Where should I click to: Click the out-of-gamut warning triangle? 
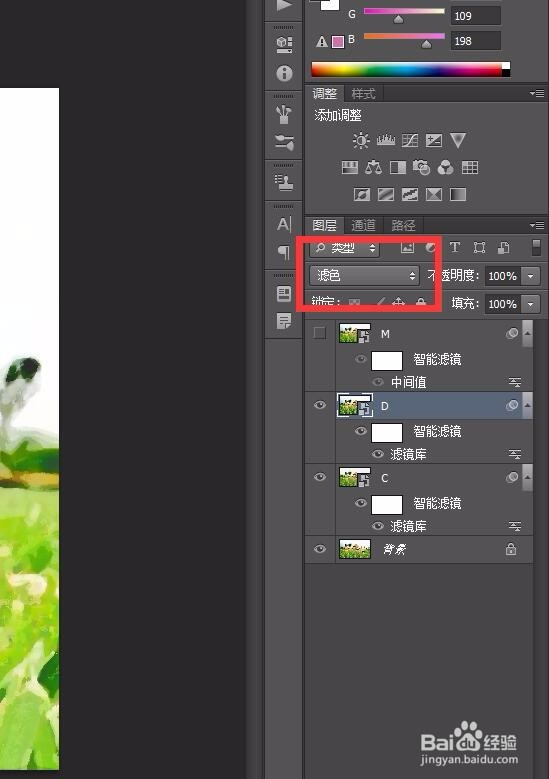[321, 42]
